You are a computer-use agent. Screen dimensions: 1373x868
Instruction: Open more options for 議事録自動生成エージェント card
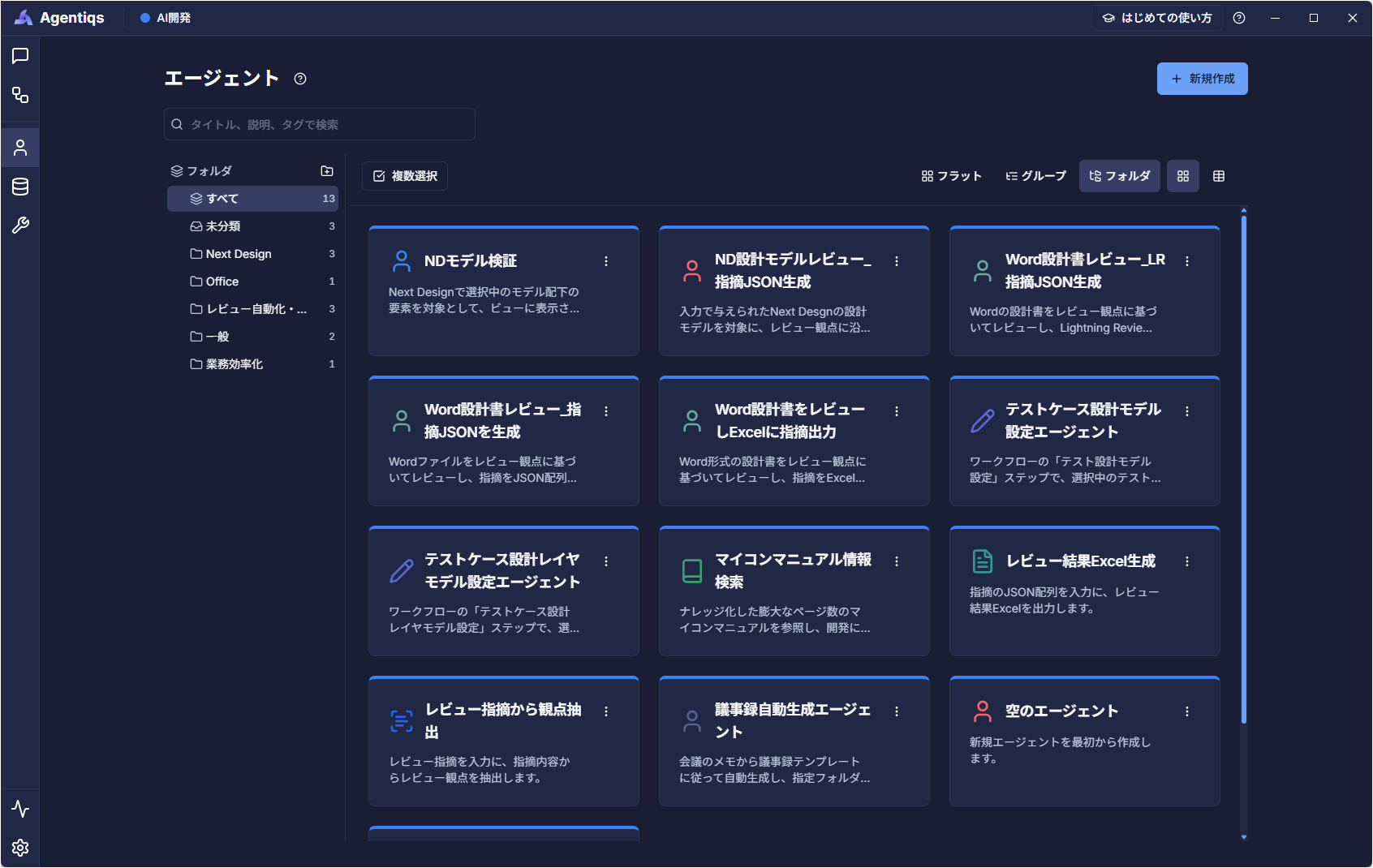[x=897, y=711]
